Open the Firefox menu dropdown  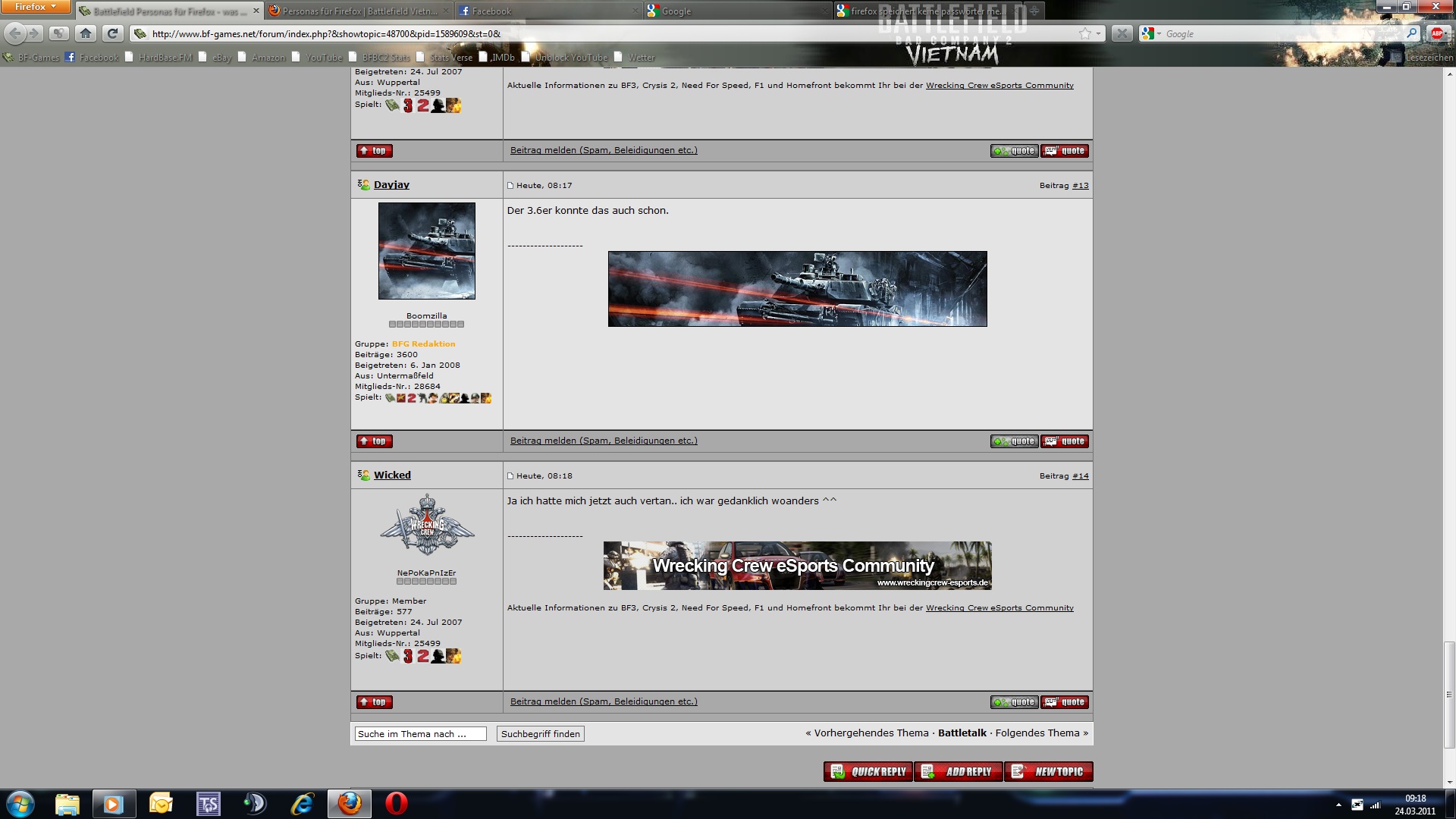(x=35, y=7)
